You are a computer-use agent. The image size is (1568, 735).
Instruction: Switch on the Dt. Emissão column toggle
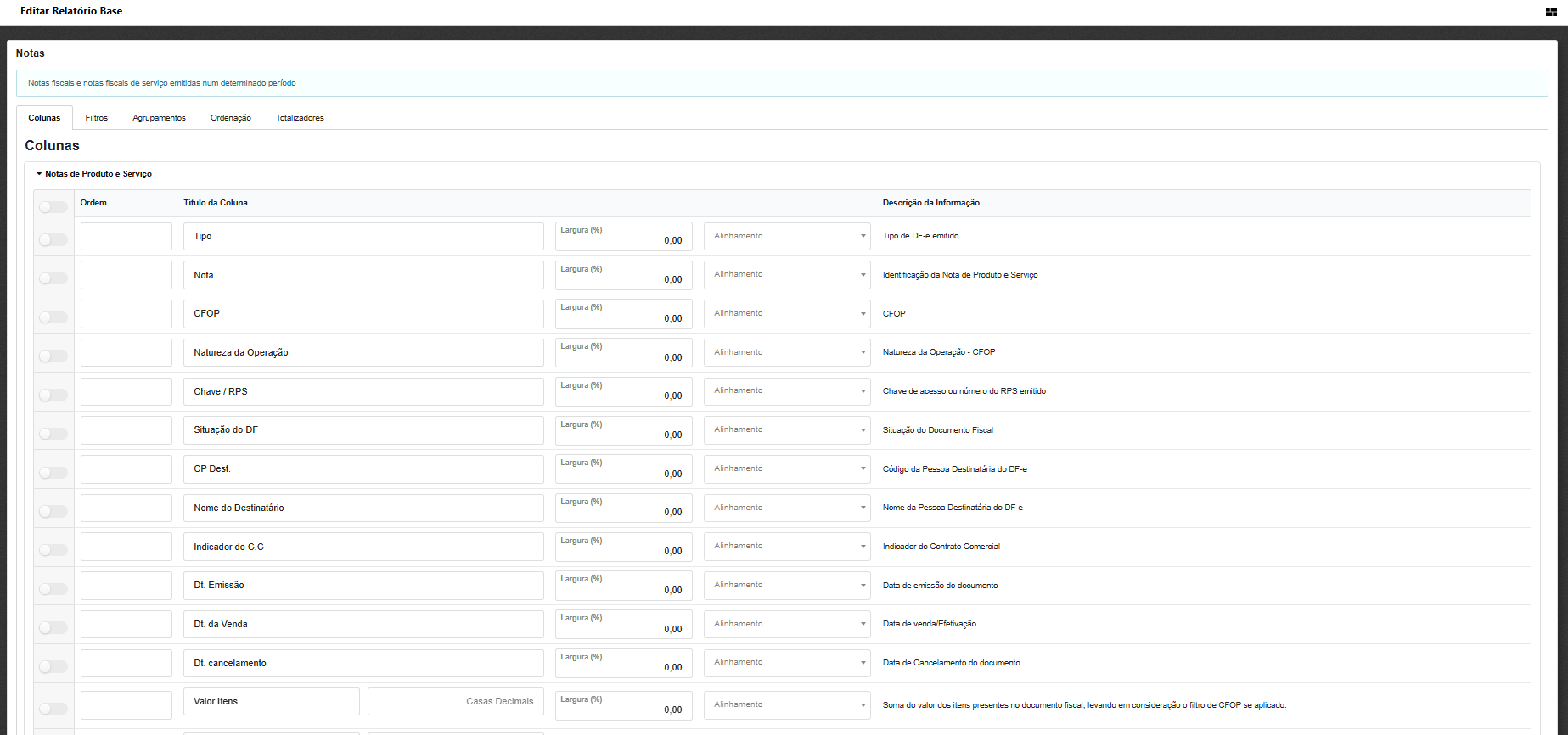pos(53,589)
